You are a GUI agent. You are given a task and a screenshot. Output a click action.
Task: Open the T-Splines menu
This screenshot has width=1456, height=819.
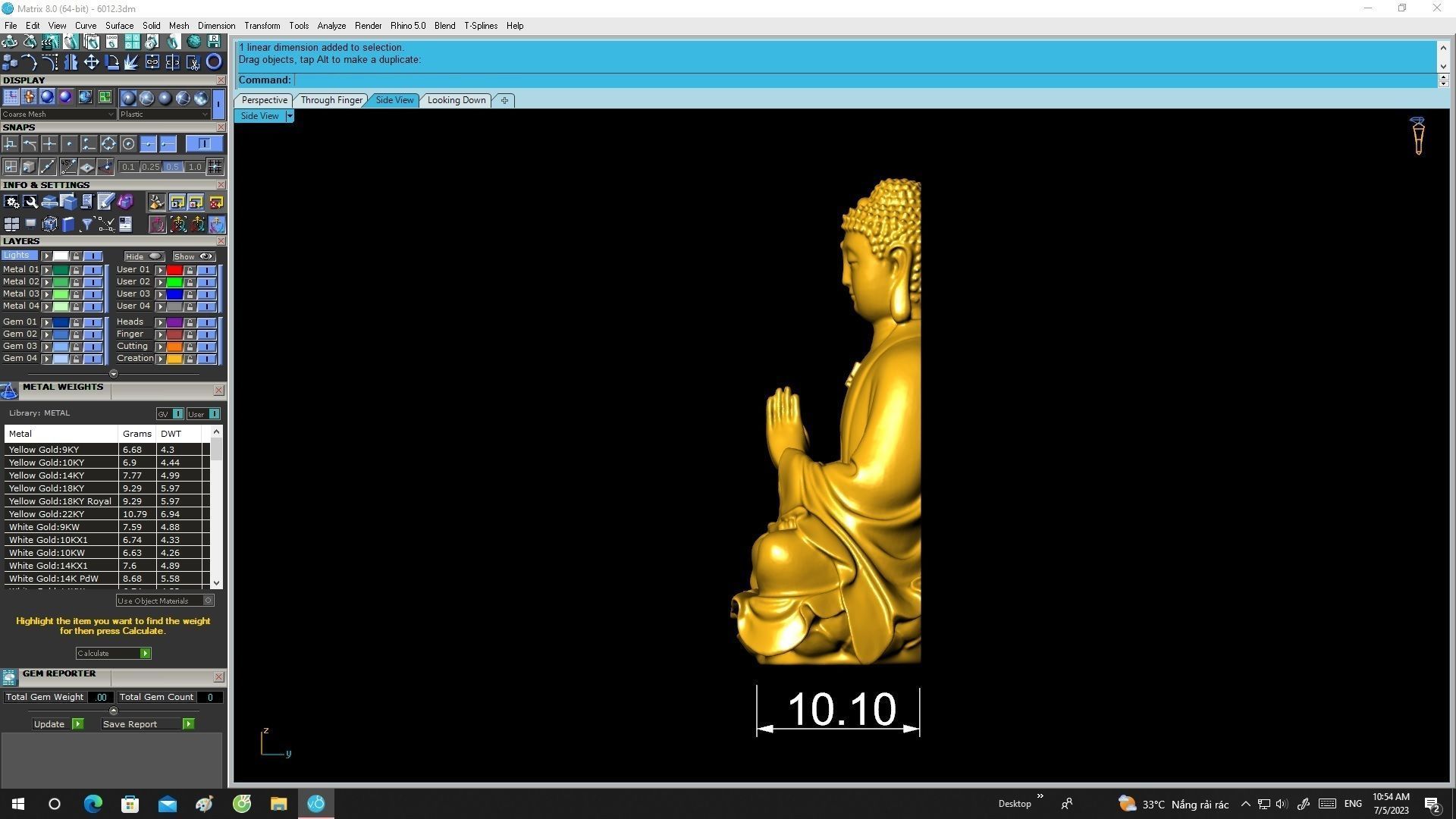481,26
